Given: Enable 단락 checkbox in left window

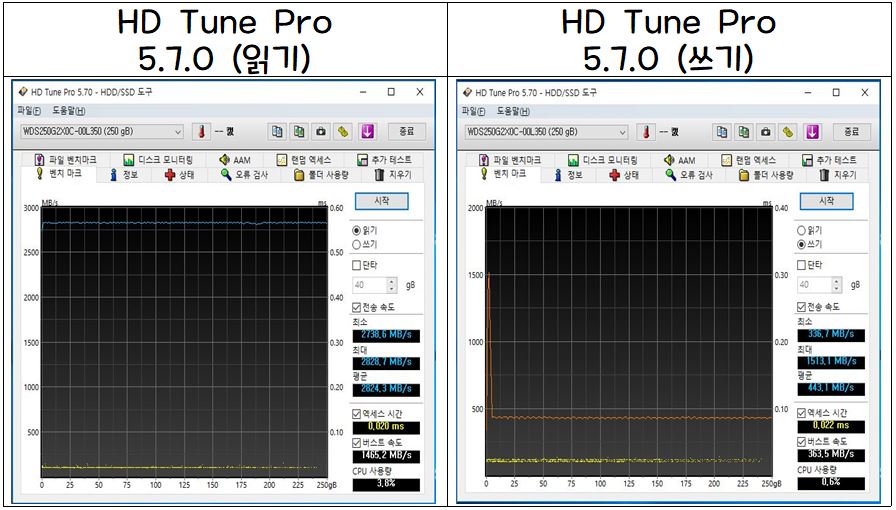Looking at the screenshot, I should (x=357, y=265).
